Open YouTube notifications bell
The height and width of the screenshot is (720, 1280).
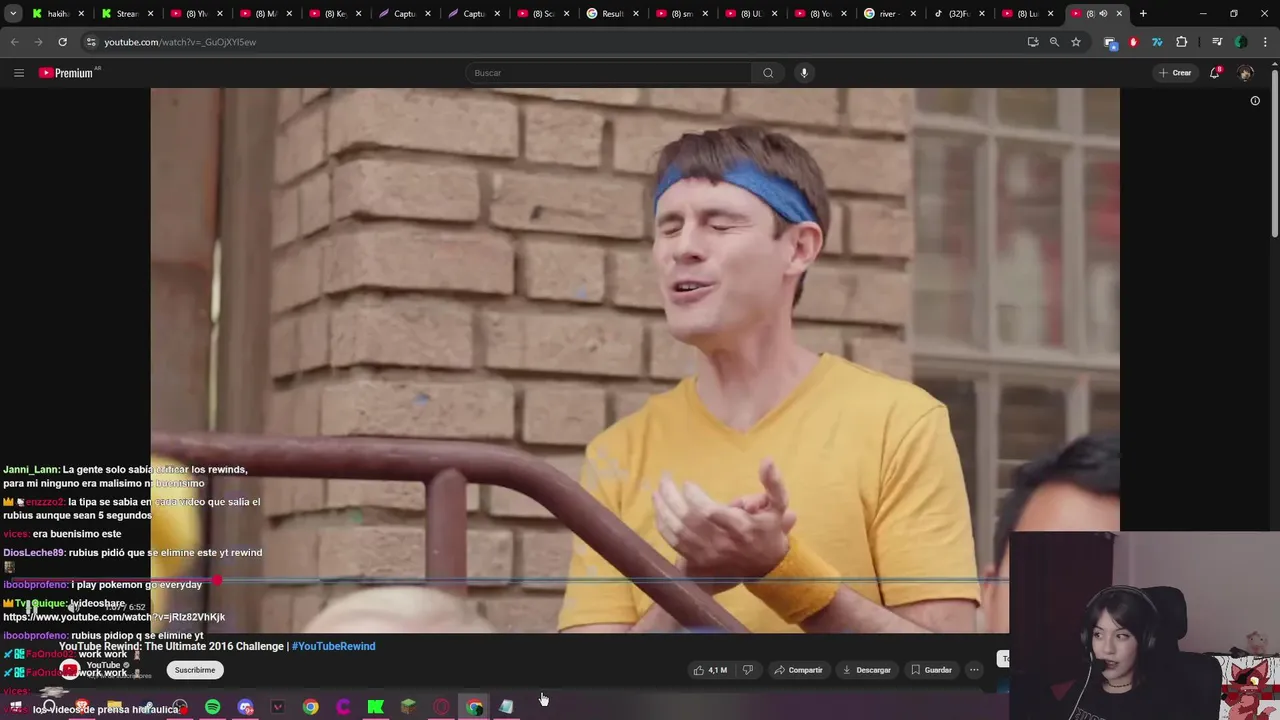(x=1215, y=73)
